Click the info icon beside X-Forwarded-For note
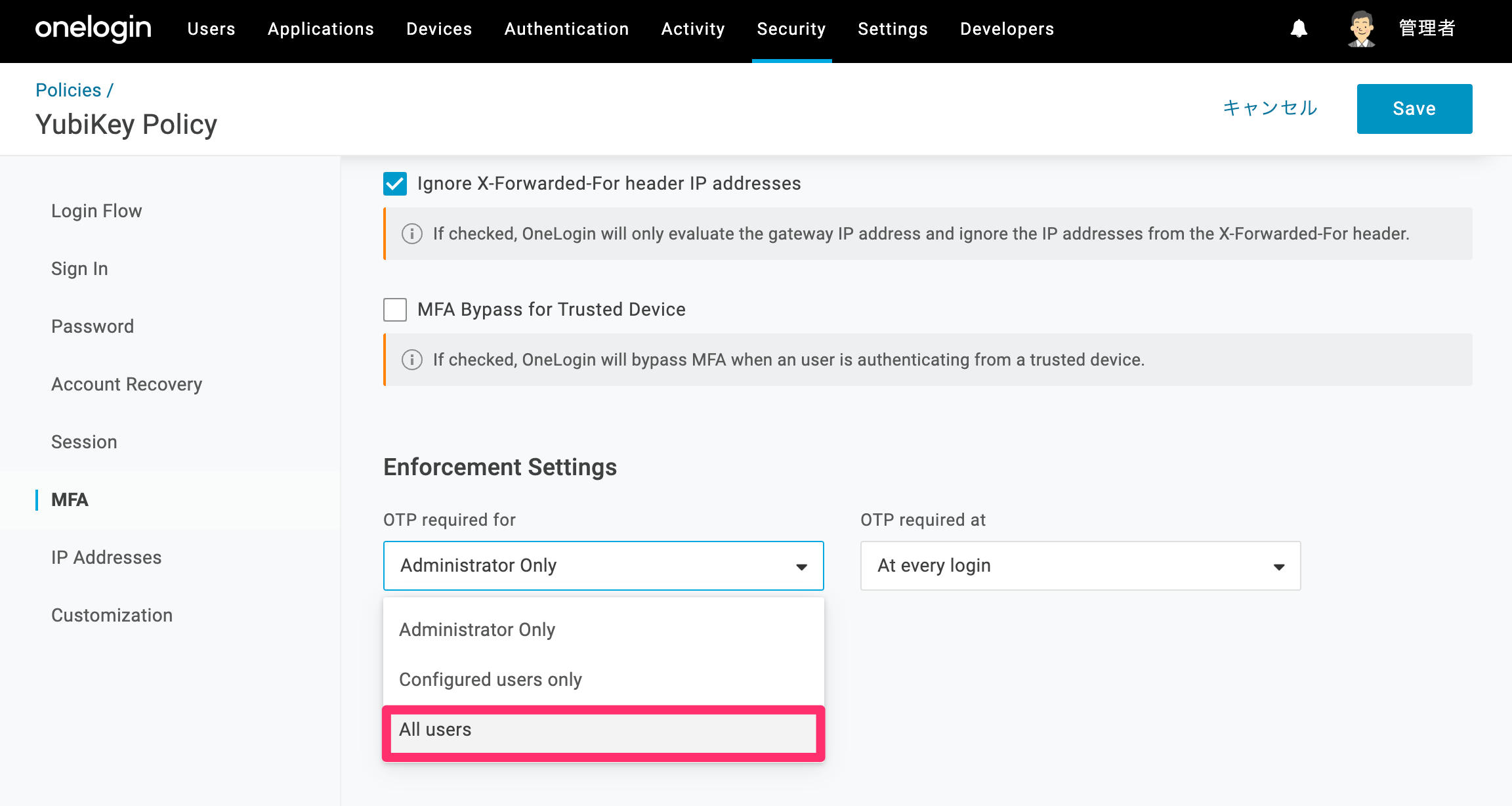The image size is (1512, 806). tap(412, 234)
